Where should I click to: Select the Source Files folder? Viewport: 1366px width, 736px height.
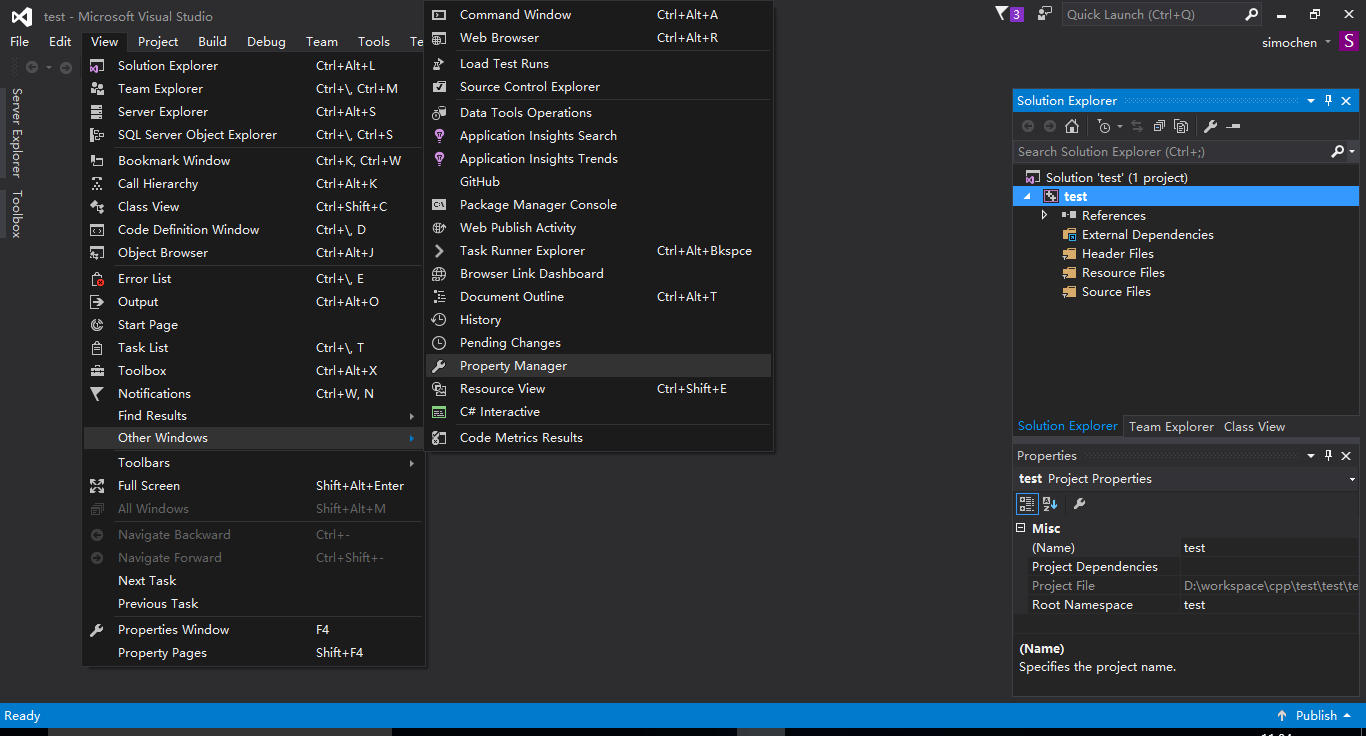(1116, 292)
